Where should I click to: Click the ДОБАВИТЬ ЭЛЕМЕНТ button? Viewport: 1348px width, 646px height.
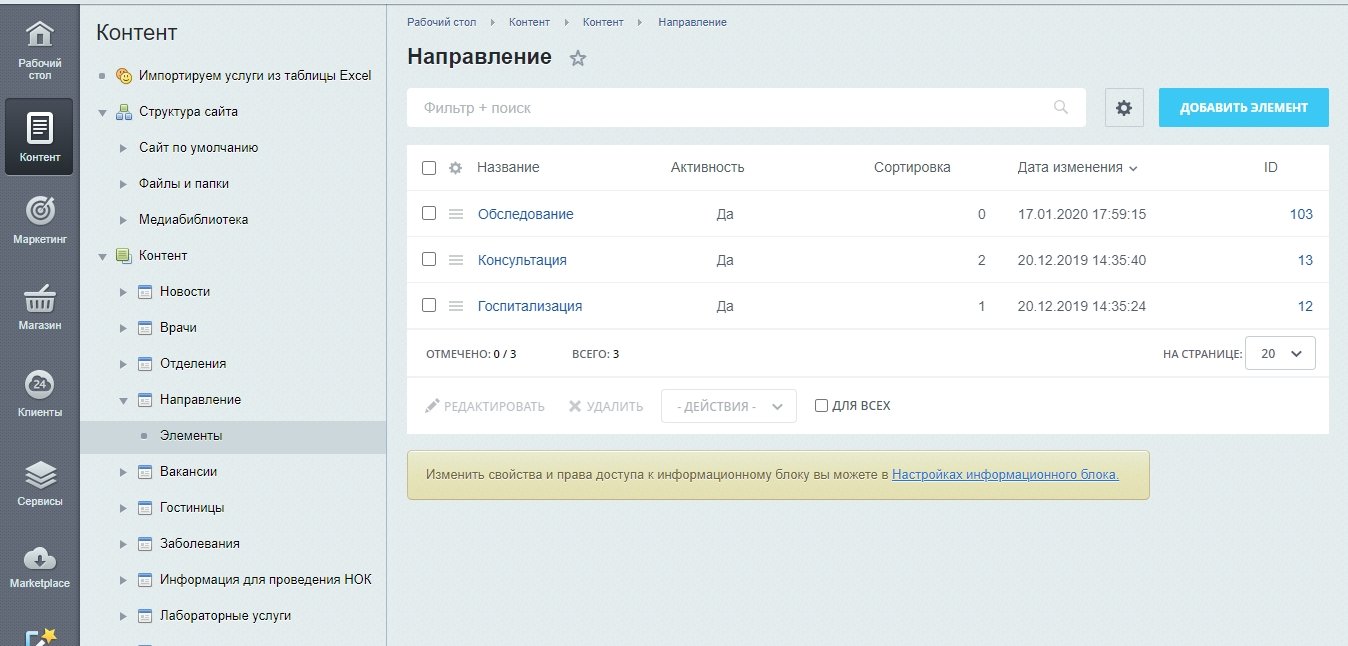coord(1244,107)
